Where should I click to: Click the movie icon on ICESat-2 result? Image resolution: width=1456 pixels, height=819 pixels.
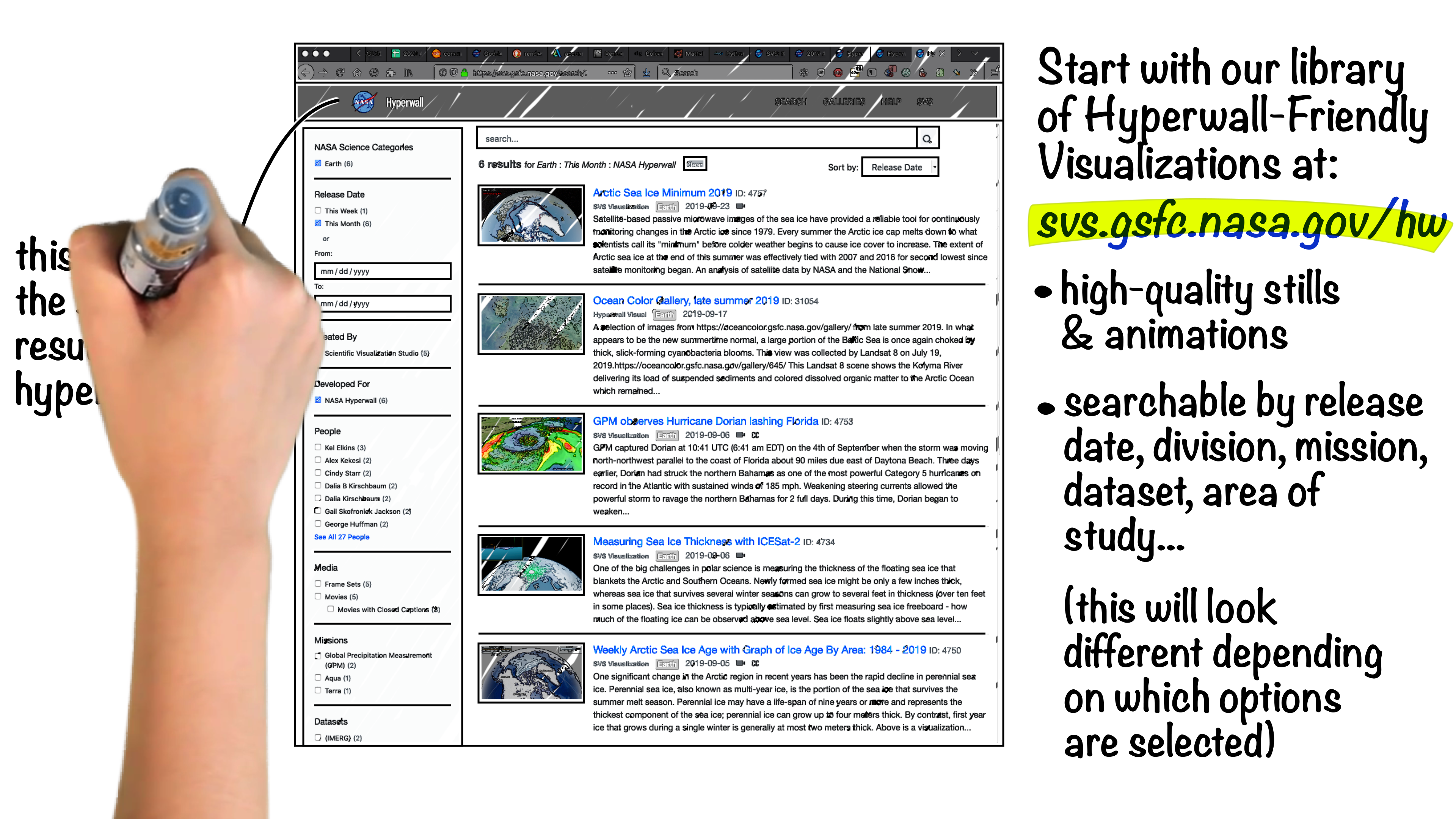pos(741,555)
